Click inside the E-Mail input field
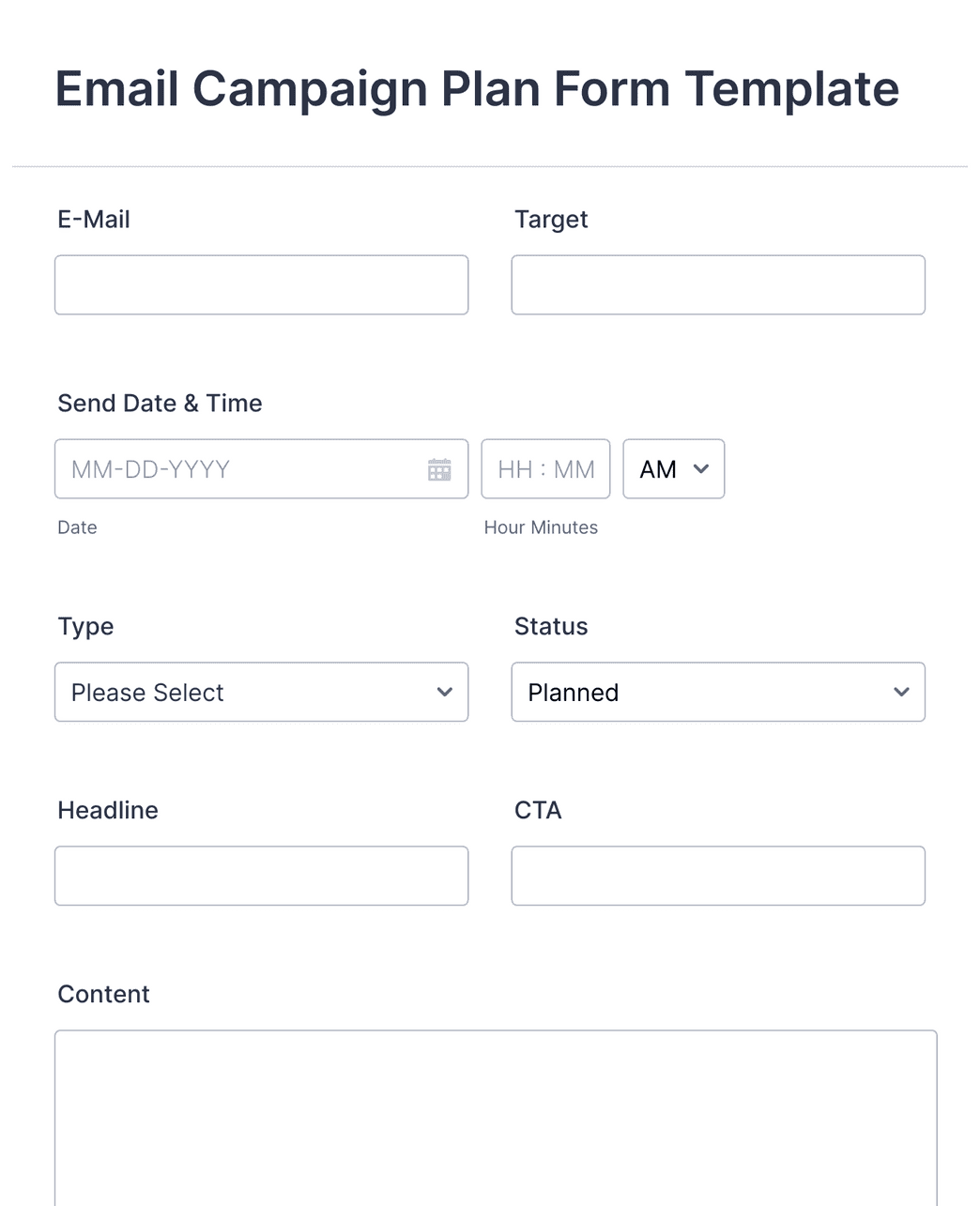The image size is (980, 1206). (261, 284)
